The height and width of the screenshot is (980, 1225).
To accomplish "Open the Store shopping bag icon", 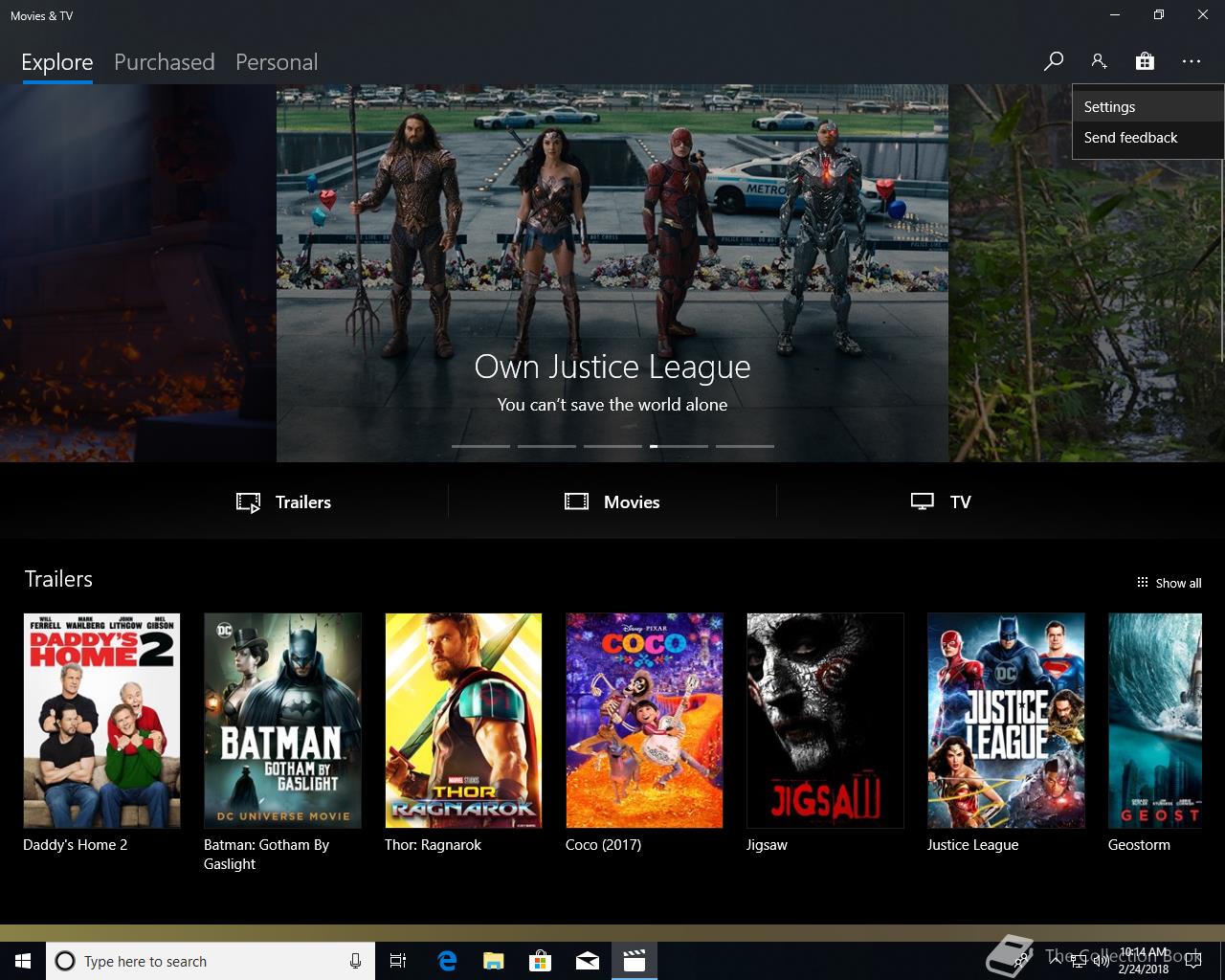I will (x=1145, y=61).
